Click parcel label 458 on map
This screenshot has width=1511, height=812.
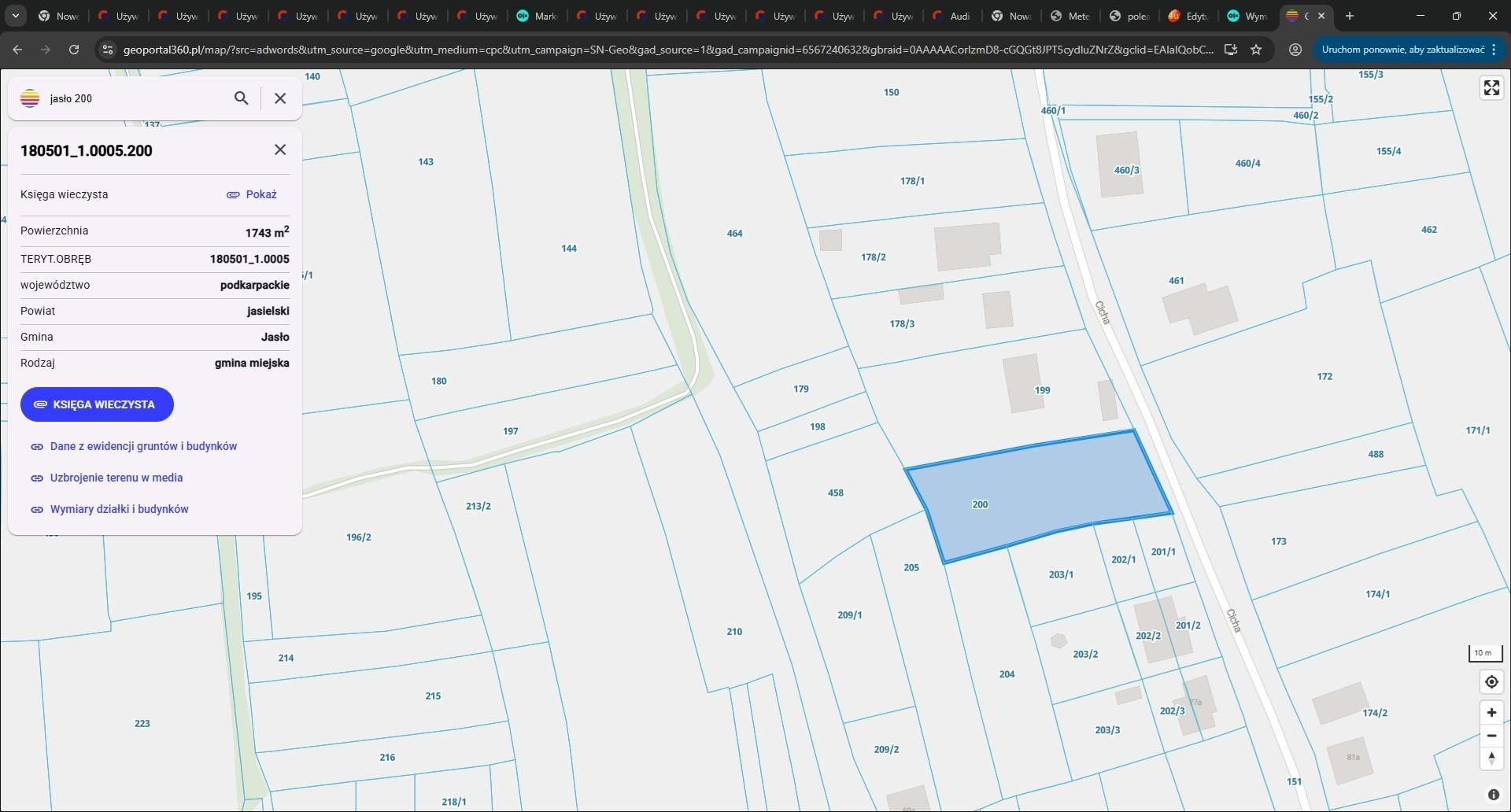836,493
